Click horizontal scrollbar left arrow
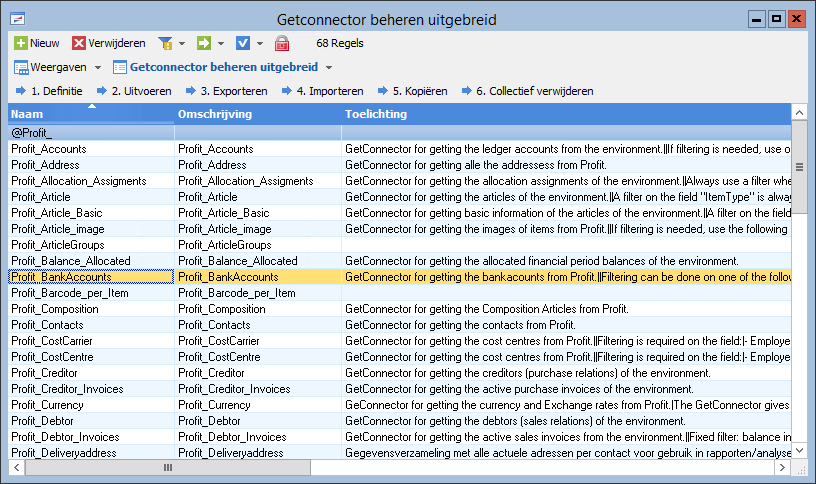The width and height of the screenshot is (816, 484). 17,467
